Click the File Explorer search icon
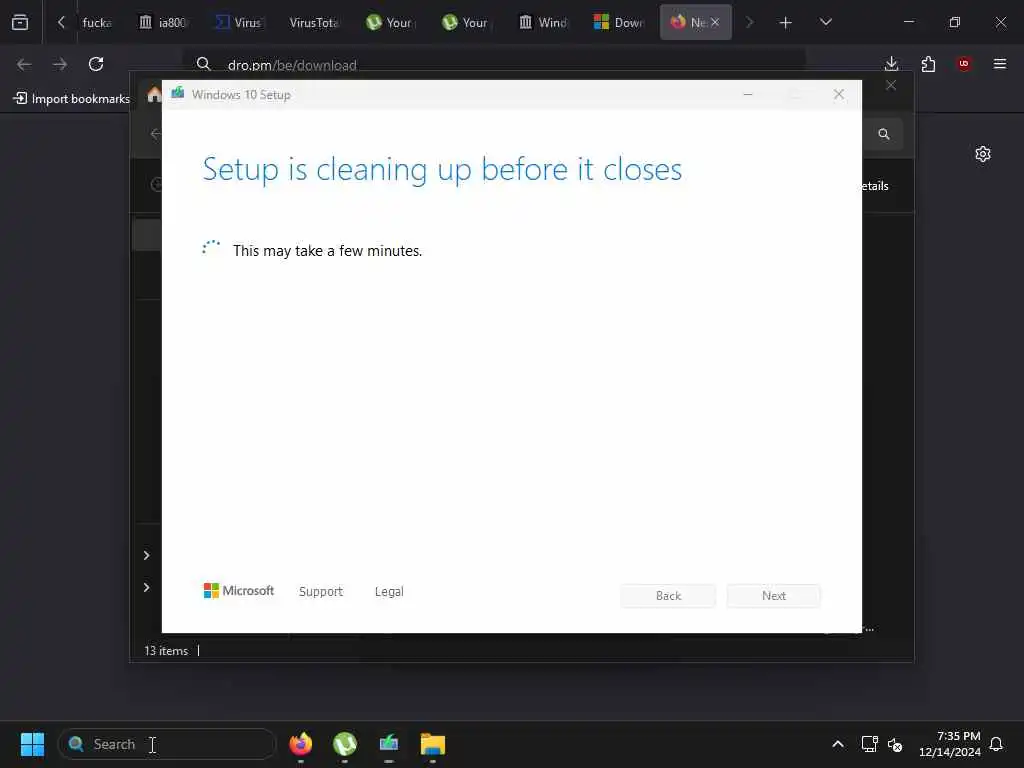Image resolution: width=1024 pixels, height=768 pixels. [884, 134]
